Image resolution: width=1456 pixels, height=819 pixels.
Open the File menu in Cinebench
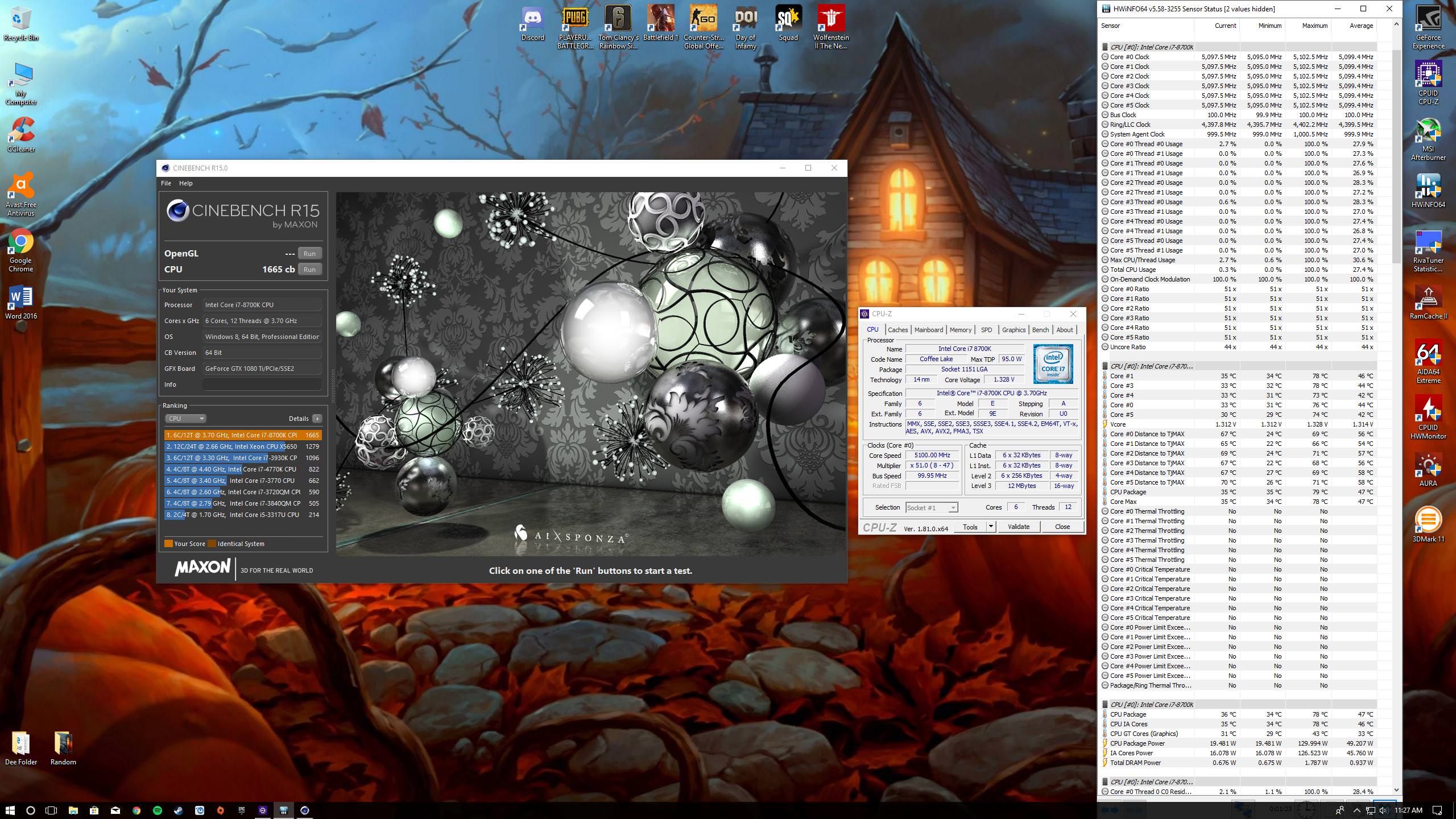166,183
